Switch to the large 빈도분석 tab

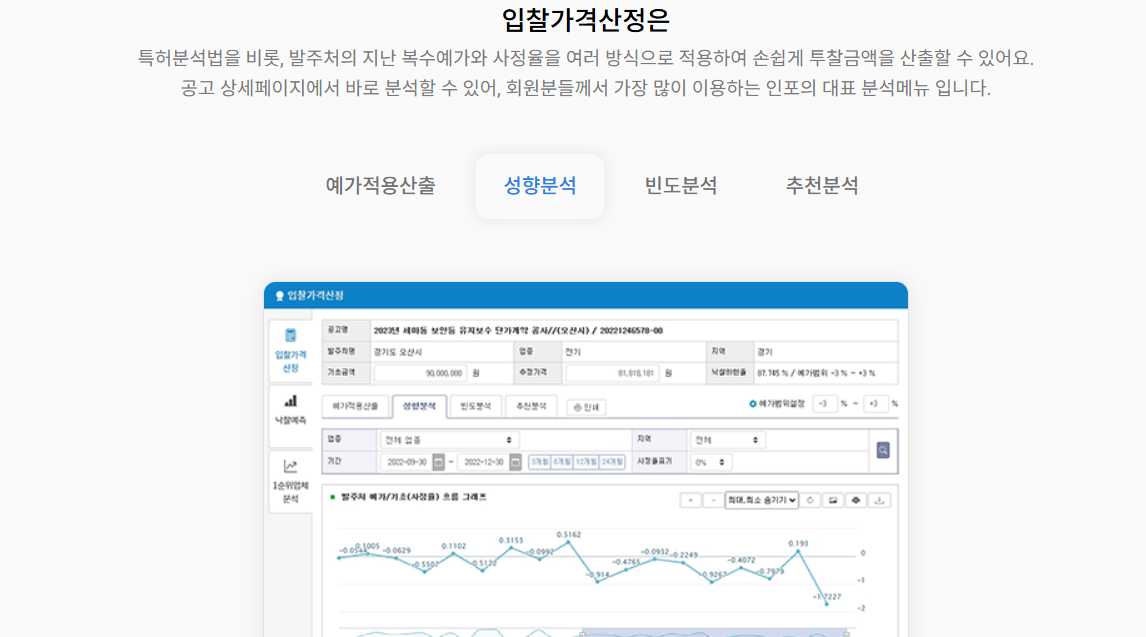click(x=680, y=186)
